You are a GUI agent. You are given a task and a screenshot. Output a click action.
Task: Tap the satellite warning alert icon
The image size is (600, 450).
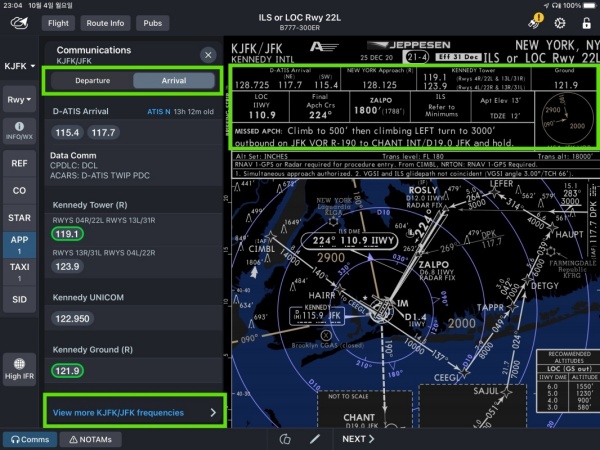[535, 21]
